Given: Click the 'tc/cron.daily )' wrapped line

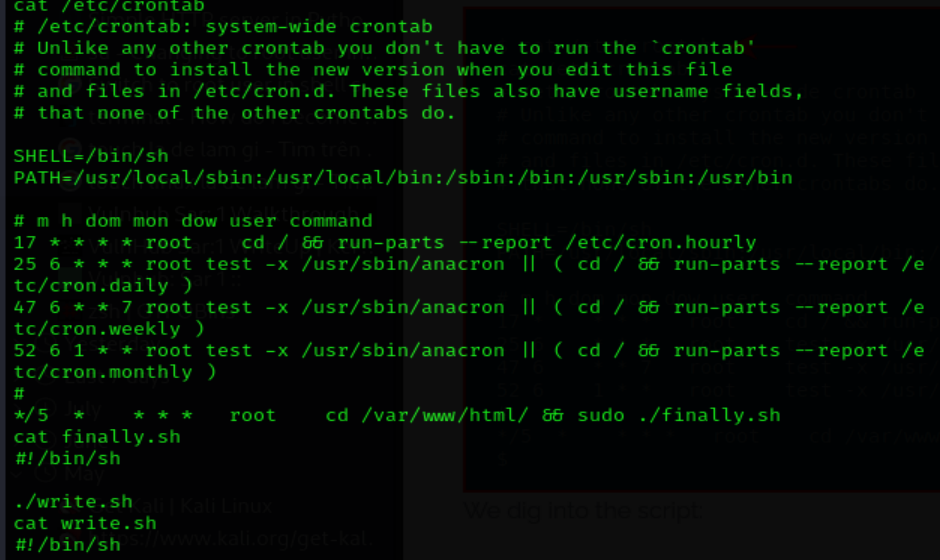Looking at the screenshot, I should coord(103,285).
